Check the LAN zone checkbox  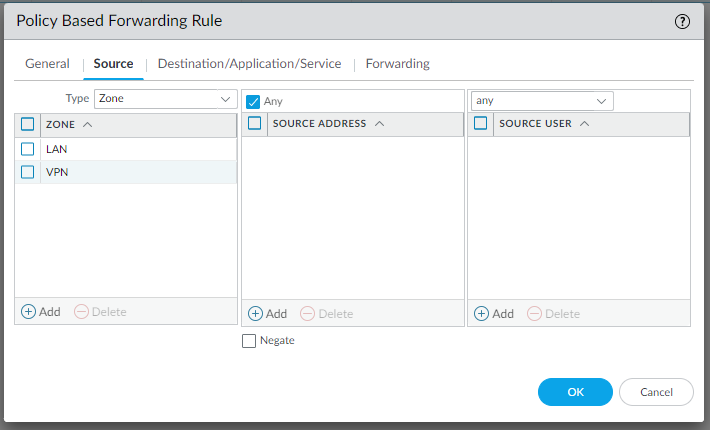pyautogui.click(x=28, y=149)
